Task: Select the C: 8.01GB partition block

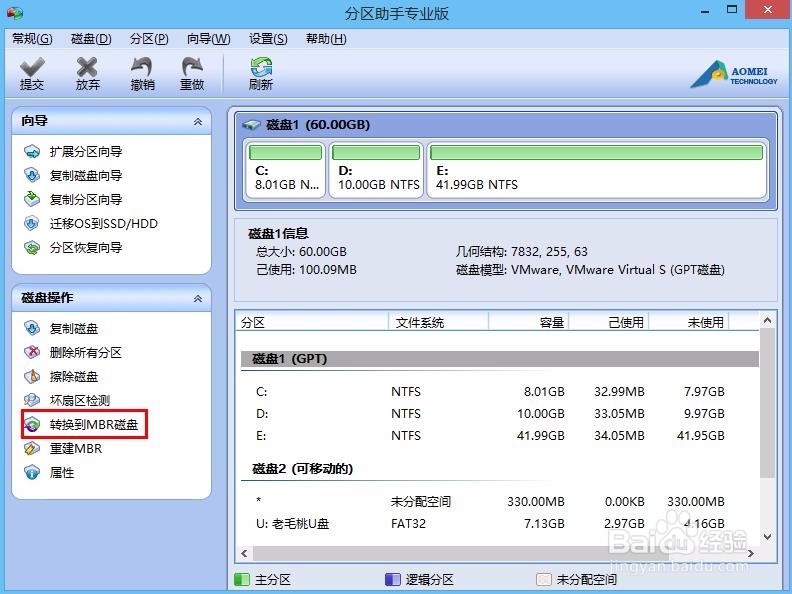Action: pyautogui.click(x=285, y=170)
